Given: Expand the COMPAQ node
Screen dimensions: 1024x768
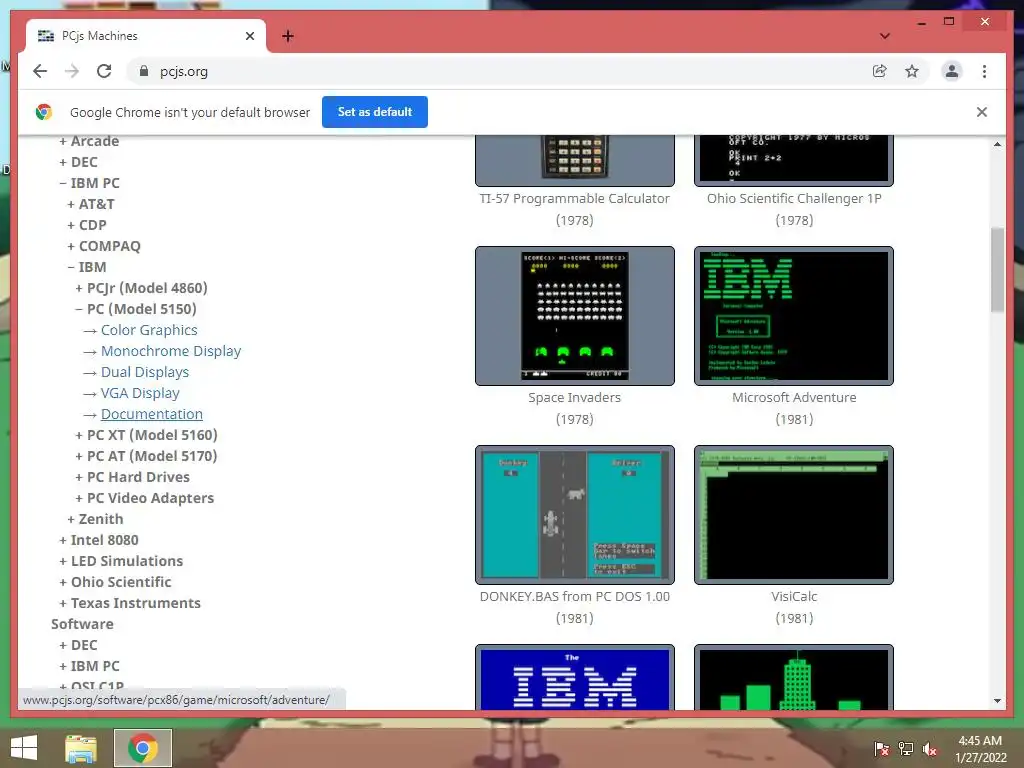Looking at the screenshot, I should click(104, 246).
